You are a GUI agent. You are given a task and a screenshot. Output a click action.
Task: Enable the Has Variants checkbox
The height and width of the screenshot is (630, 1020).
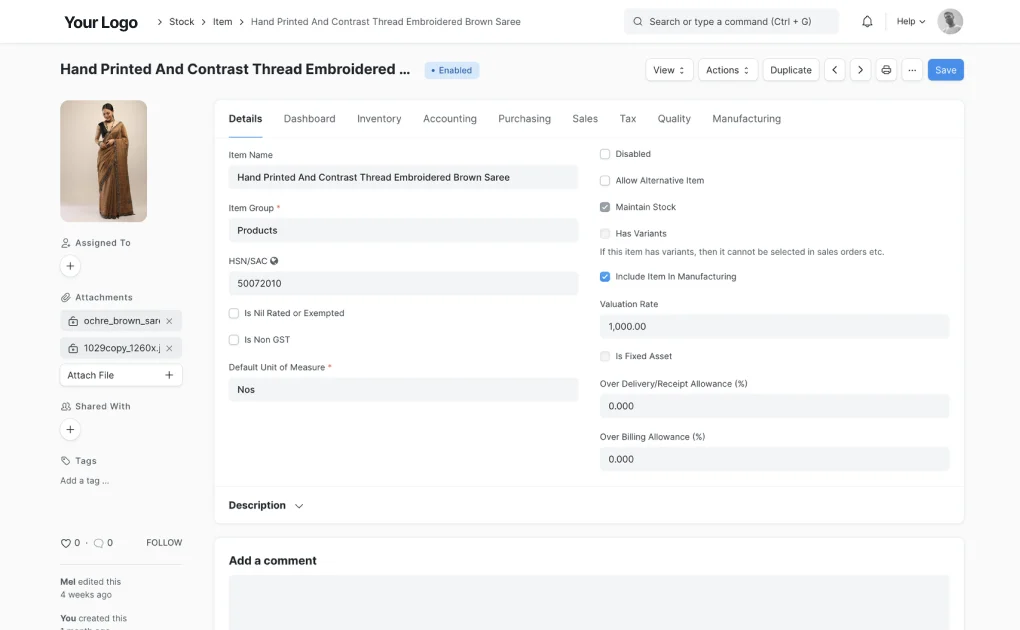click(x=604, y=233)
